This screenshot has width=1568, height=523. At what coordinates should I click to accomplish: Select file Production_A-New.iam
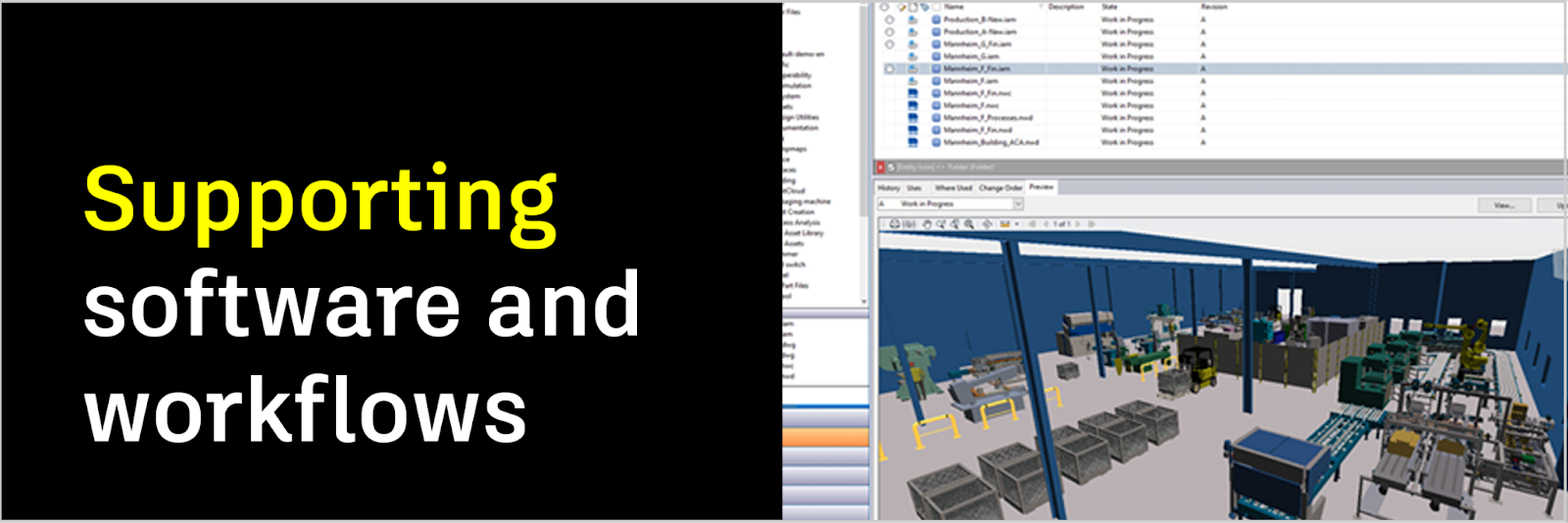tap(980, 32)
